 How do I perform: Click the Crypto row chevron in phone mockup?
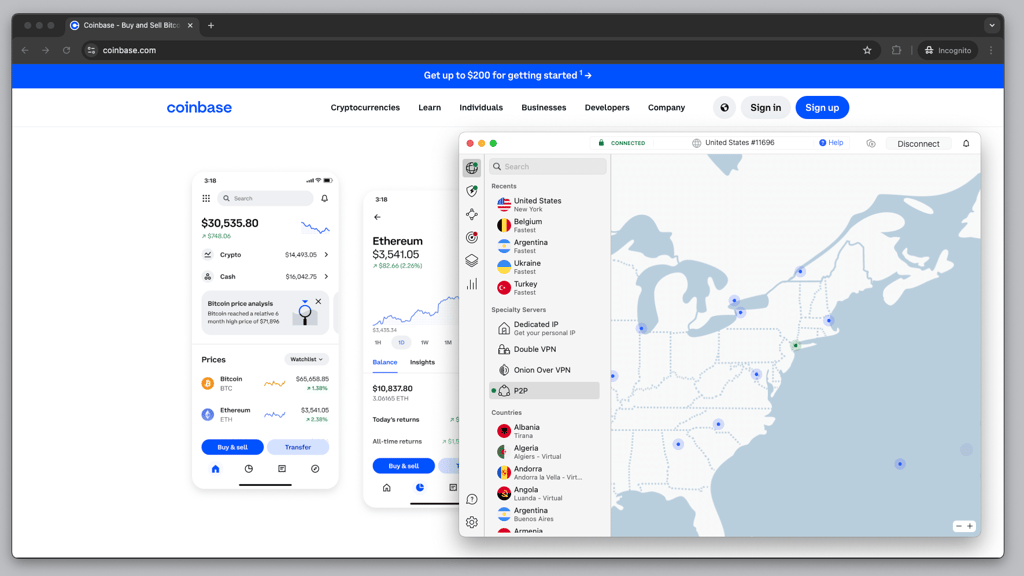click(326, 255)
